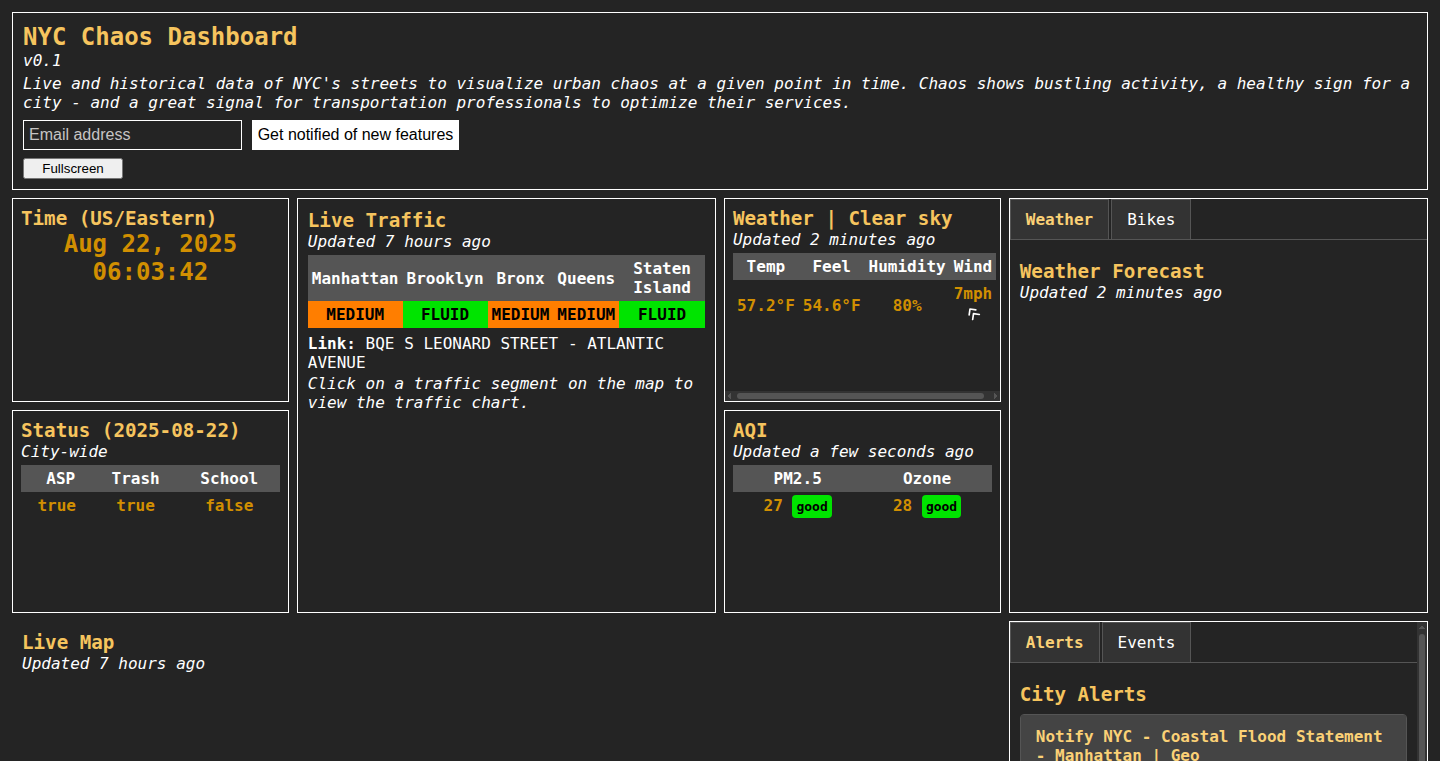Image resolution: width=1440 pixels, height=761 pixels.
Task: Click the Staten Island column header
Action: tap(662, 278)
